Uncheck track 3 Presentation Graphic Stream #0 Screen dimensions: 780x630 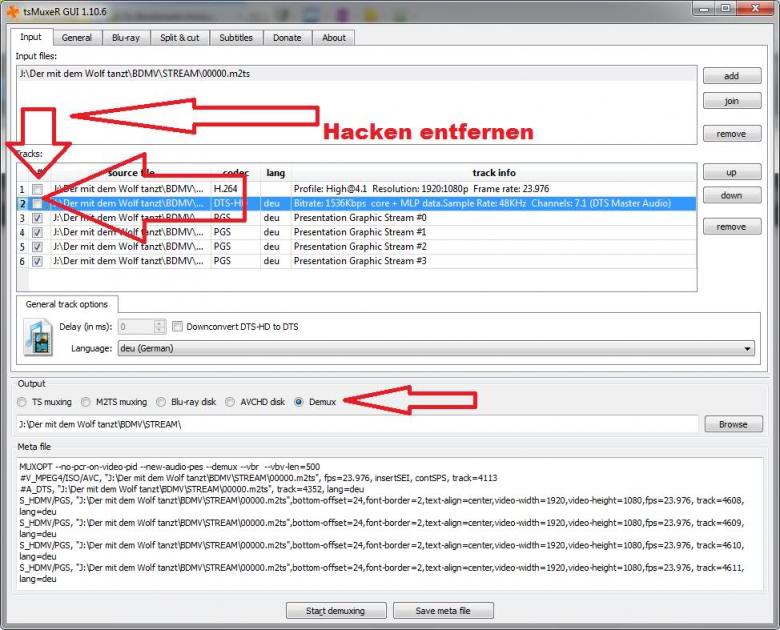click(x=37, y=218)
